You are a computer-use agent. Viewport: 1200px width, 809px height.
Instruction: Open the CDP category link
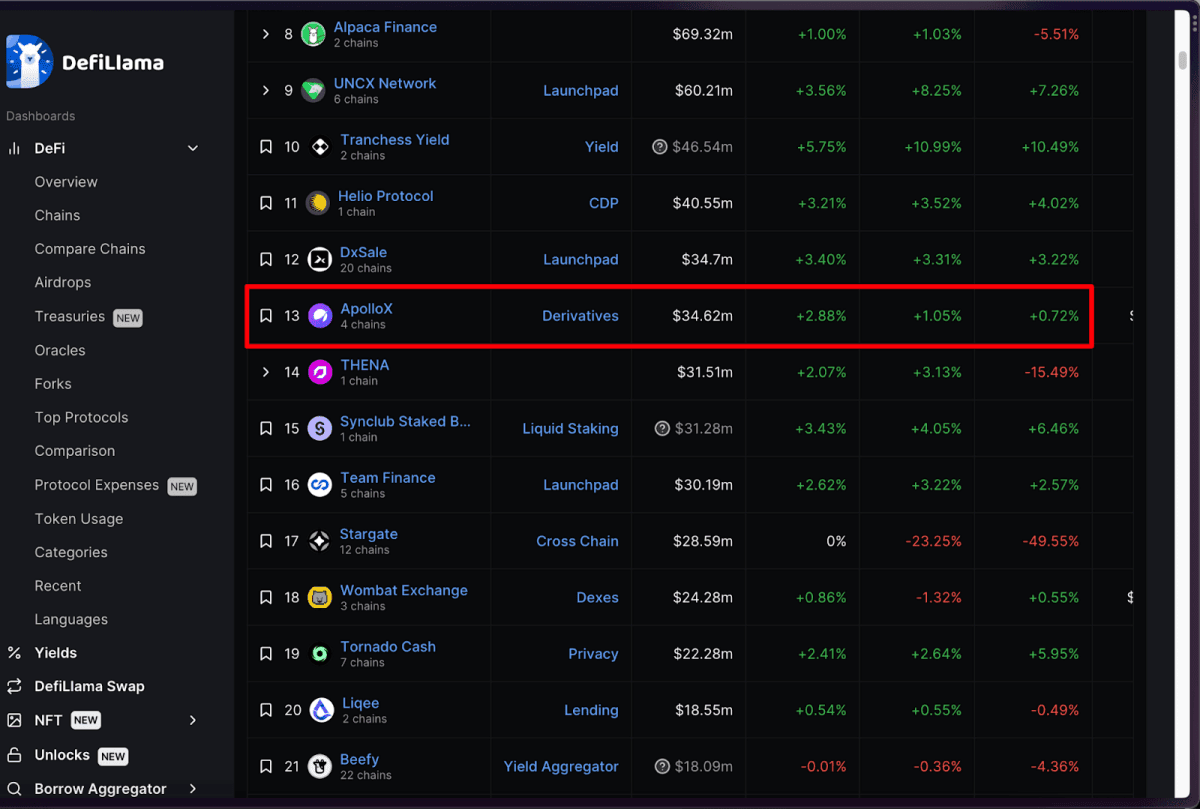604,203
